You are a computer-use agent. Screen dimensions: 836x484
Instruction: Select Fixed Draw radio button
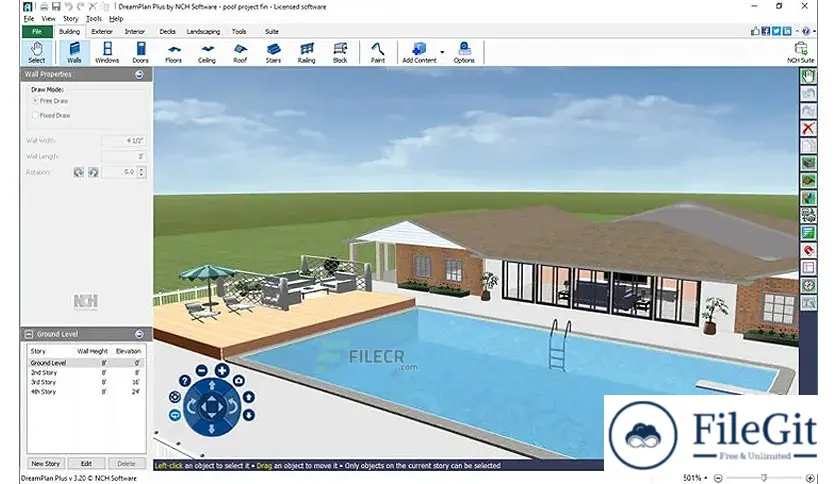tap(36, 115)
